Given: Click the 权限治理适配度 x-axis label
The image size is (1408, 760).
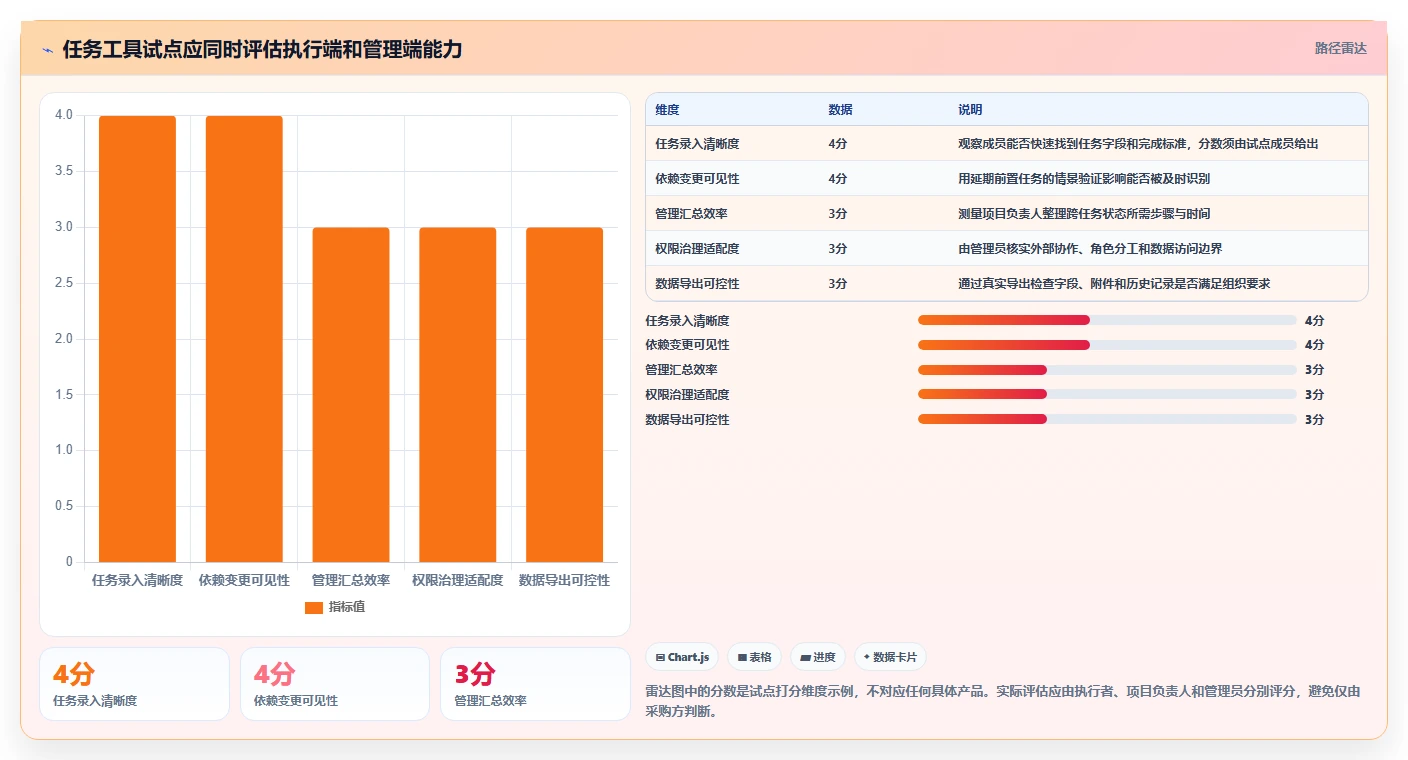Looking at the screenshot, I should [x=458, y=580].
